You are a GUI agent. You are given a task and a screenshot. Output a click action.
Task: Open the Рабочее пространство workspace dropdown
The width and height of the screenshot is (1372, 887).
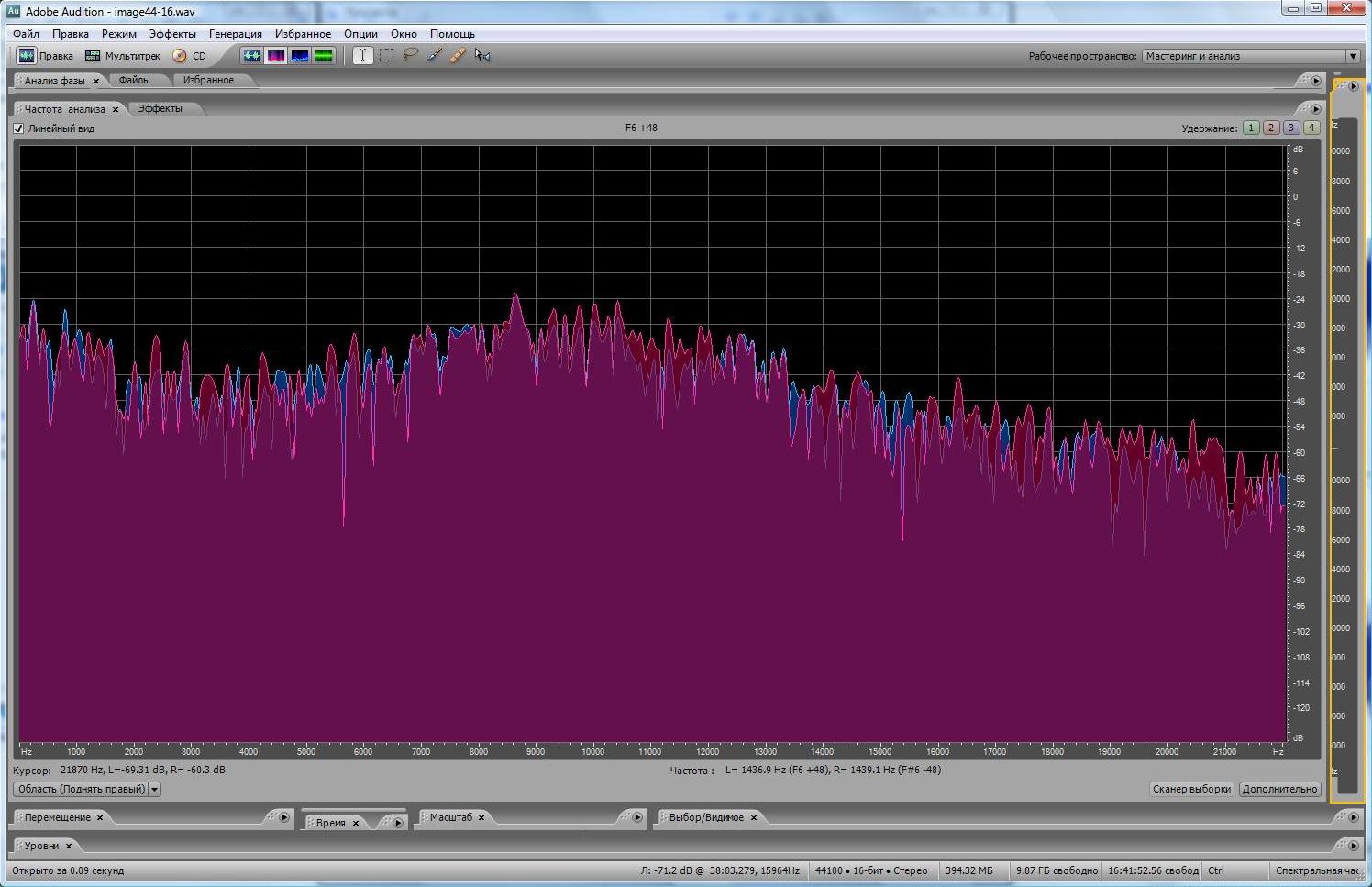(1352, 56)
